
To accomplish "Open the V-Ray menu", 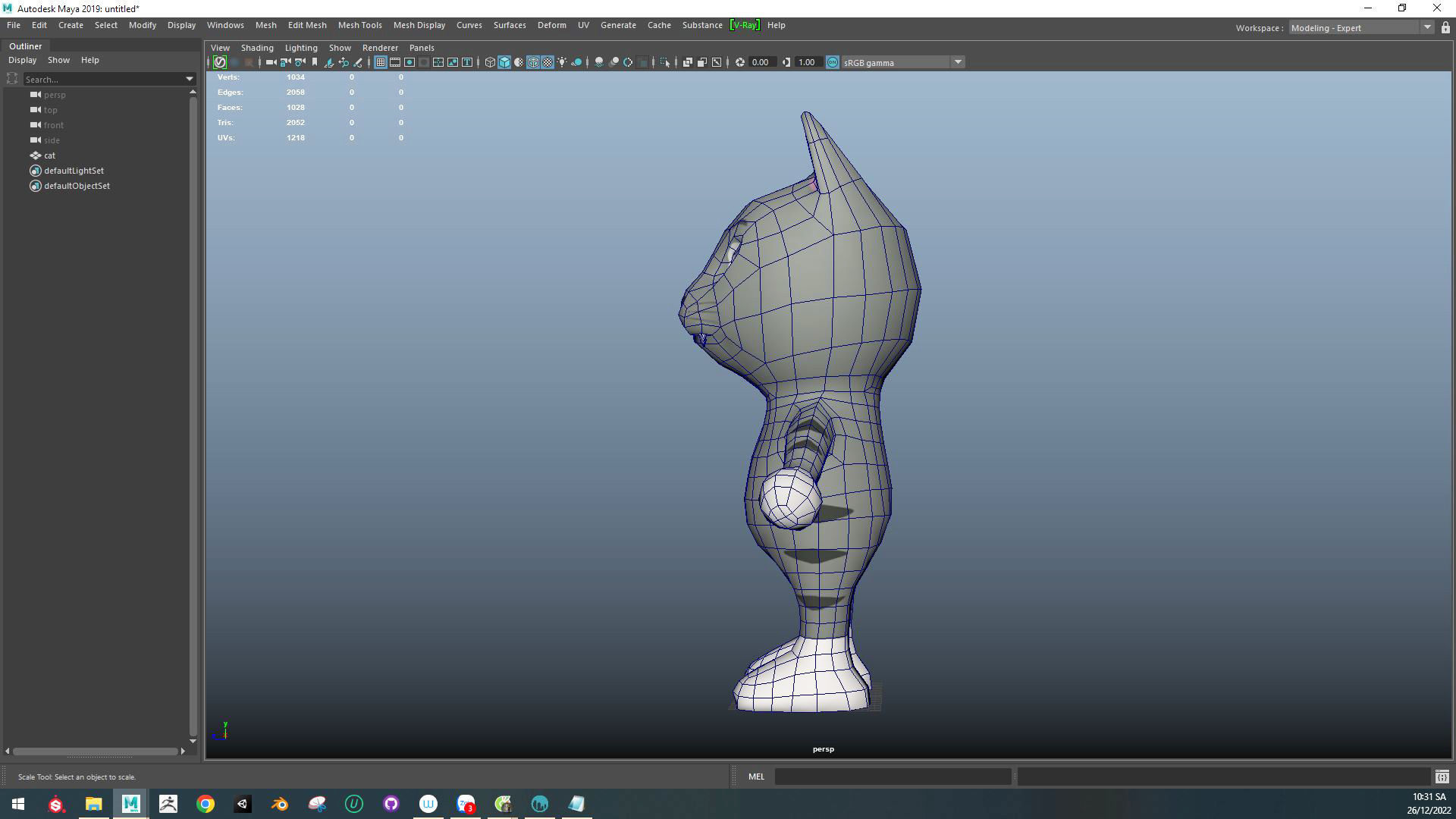I will point(744,25).
